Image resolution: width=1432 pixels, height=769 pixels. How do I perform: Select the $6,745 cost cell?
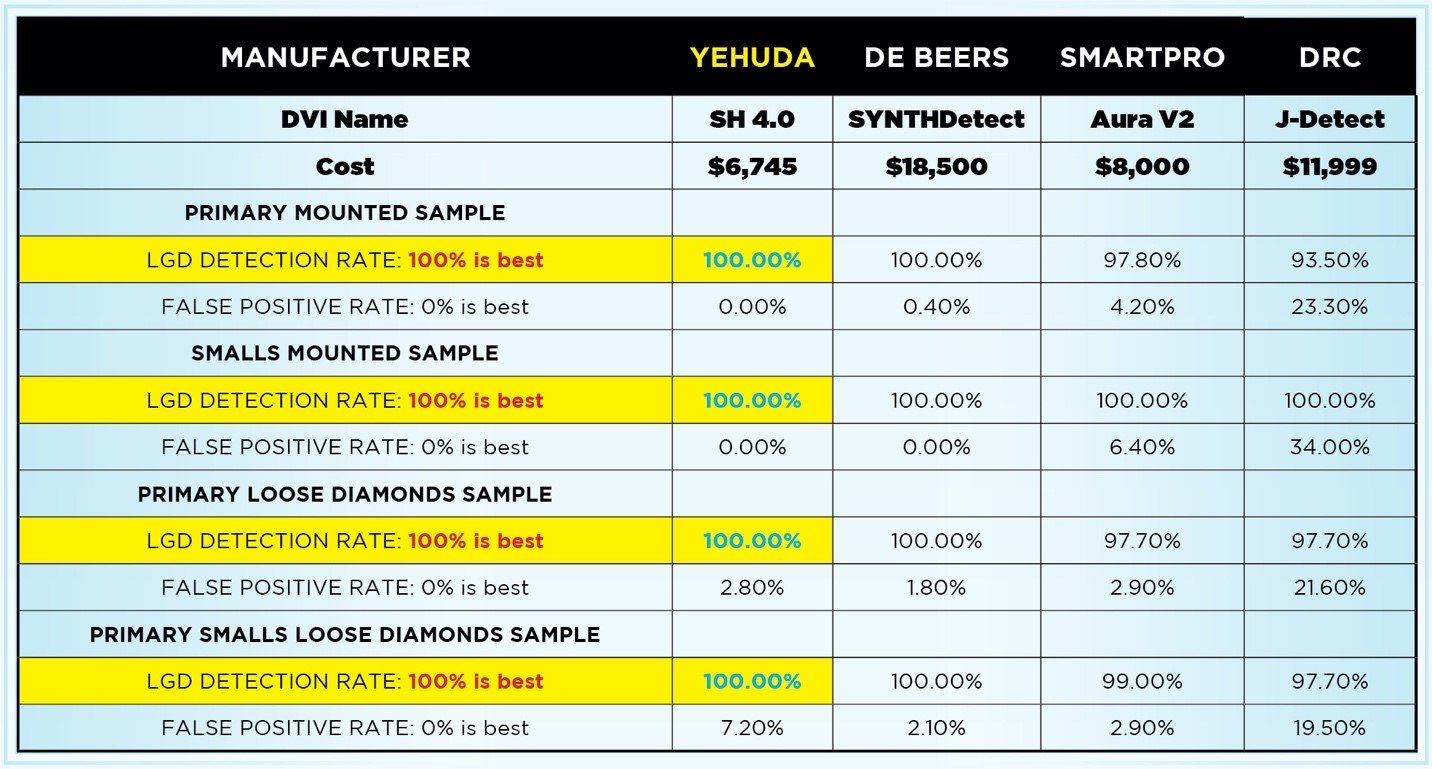752,166
